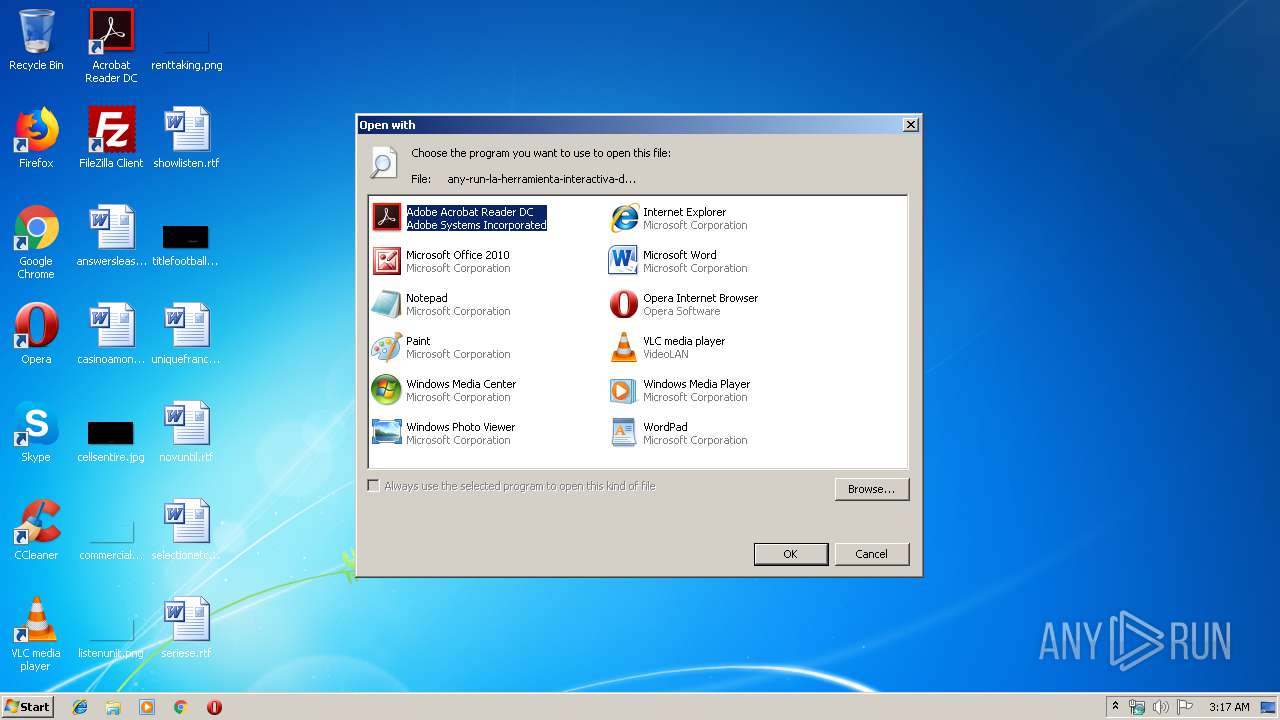Select the selectionetc... document on desktop

pyautogui.click(x=186, y=530)
